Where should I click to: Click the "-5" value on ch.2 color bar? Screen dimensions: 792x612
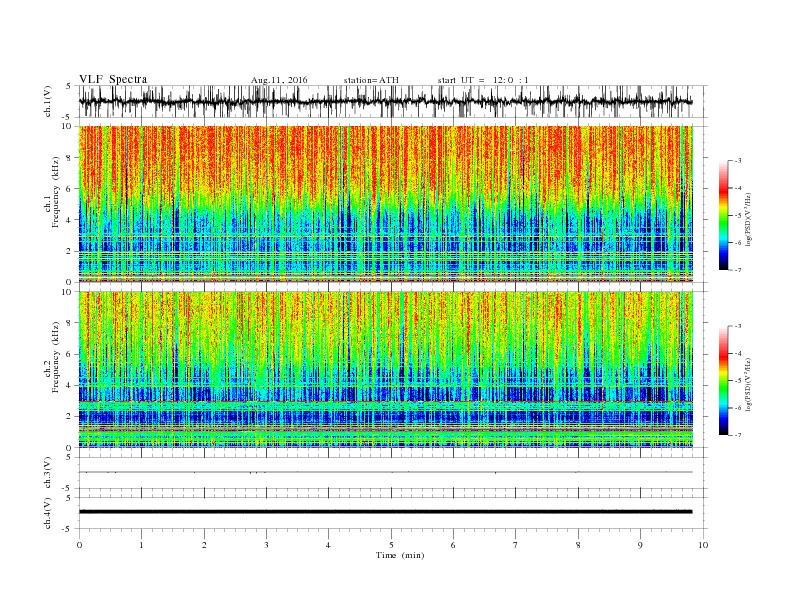[737, 381]
